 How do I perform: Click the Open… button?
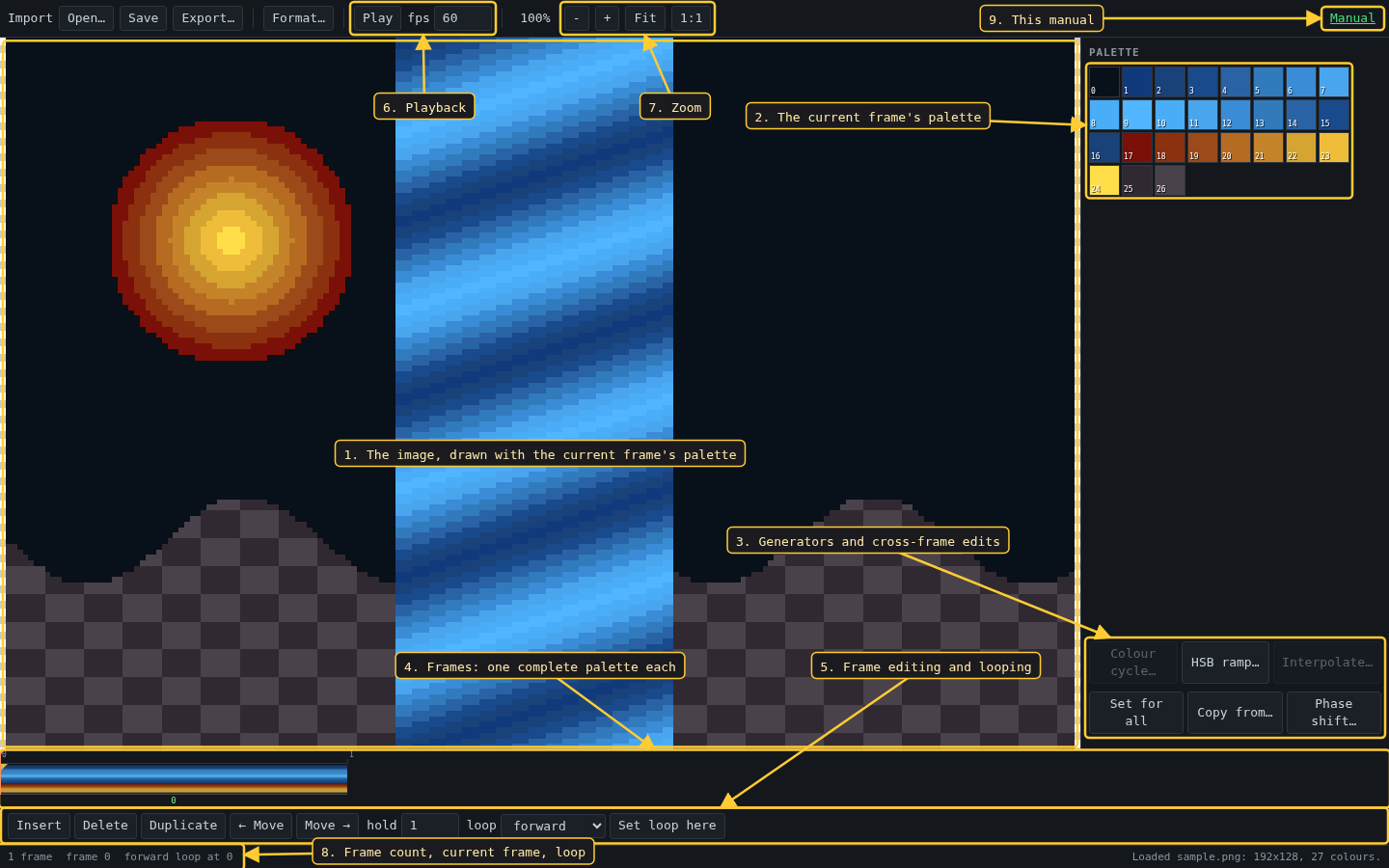coord(86,18)
